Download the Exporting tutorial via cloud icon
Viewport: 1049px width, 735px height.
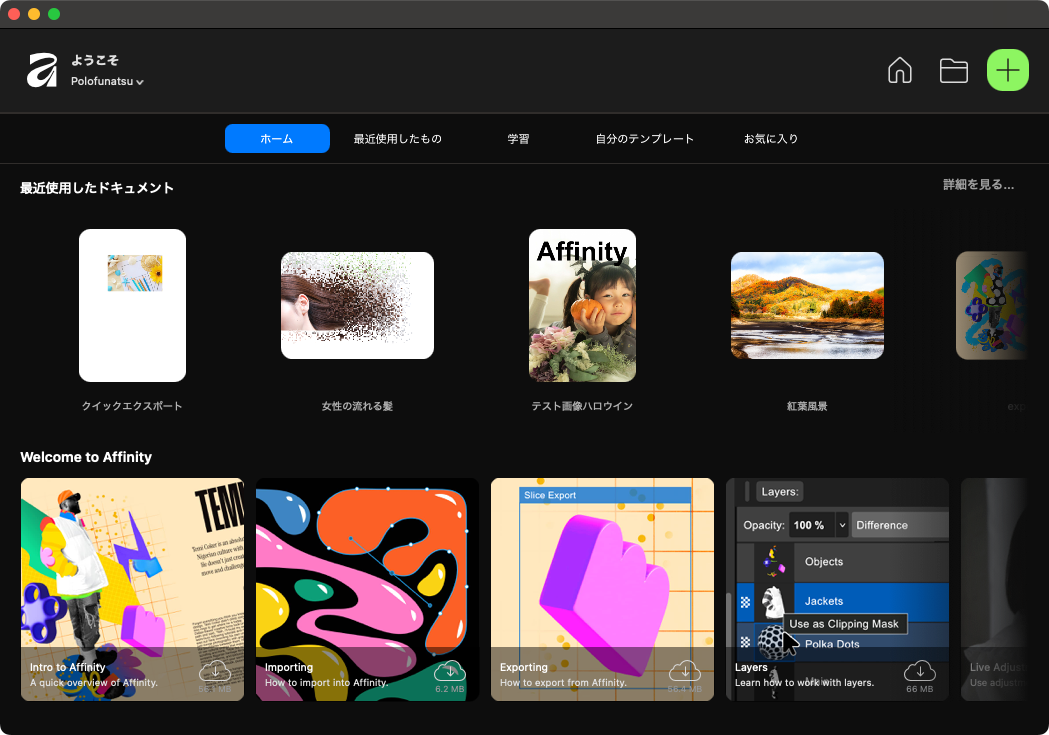click(x=684, y=671)
